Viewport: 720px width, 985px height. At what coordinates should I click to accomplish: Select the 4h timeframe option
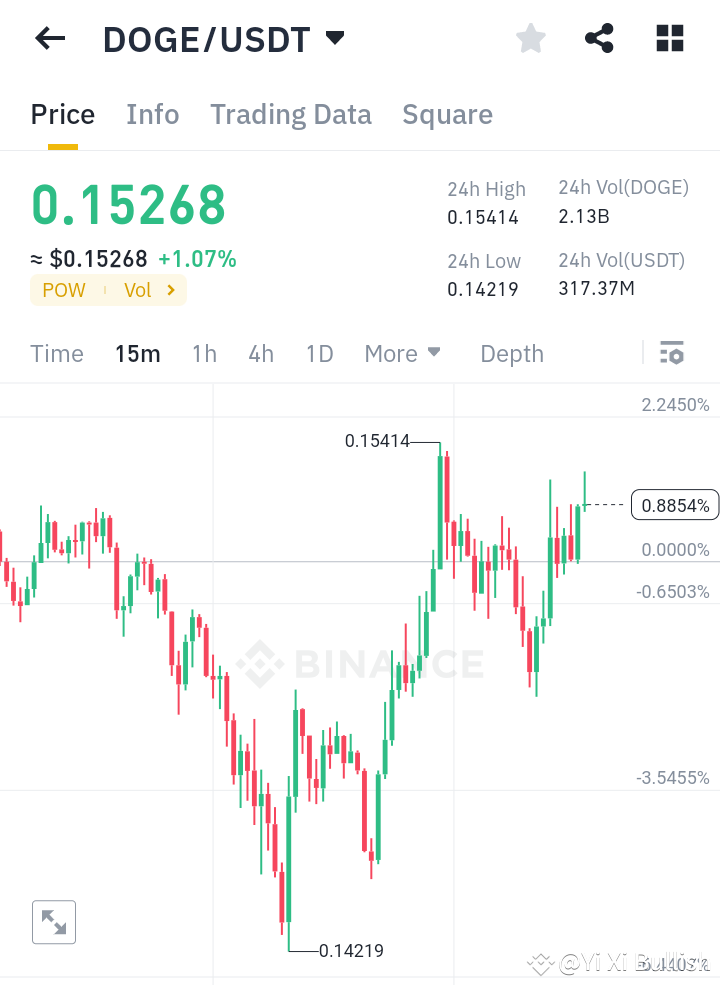point(260,353)
